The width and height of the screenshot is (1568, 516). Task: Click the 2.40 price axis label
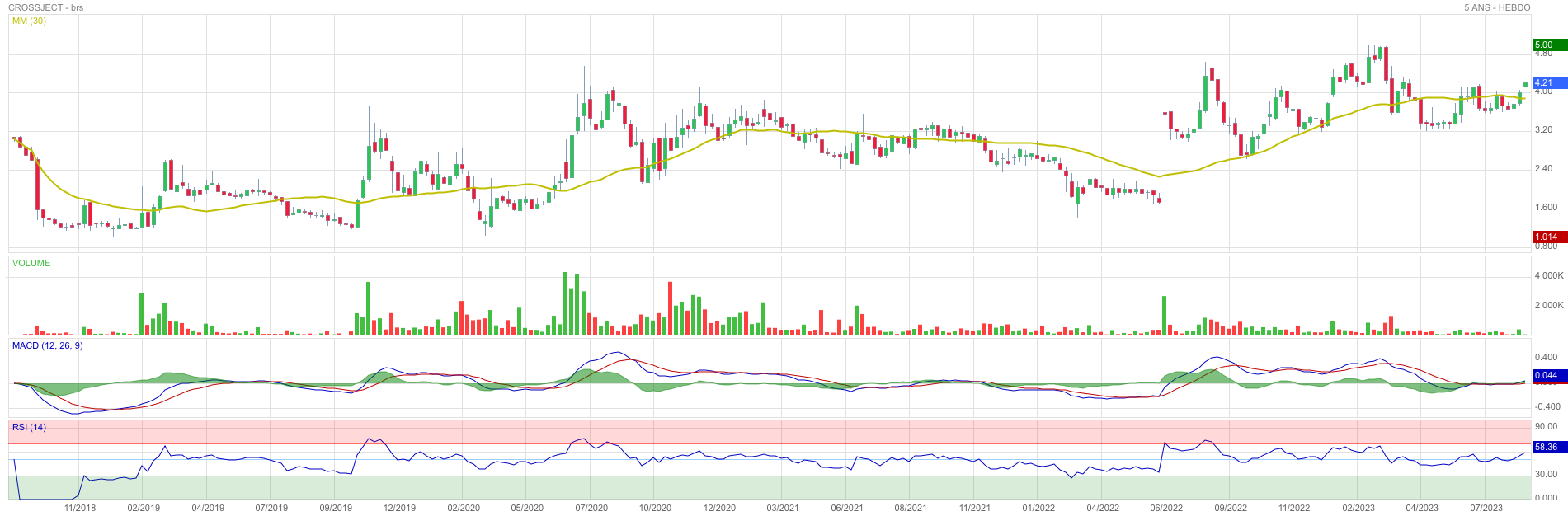[1543, 168]
